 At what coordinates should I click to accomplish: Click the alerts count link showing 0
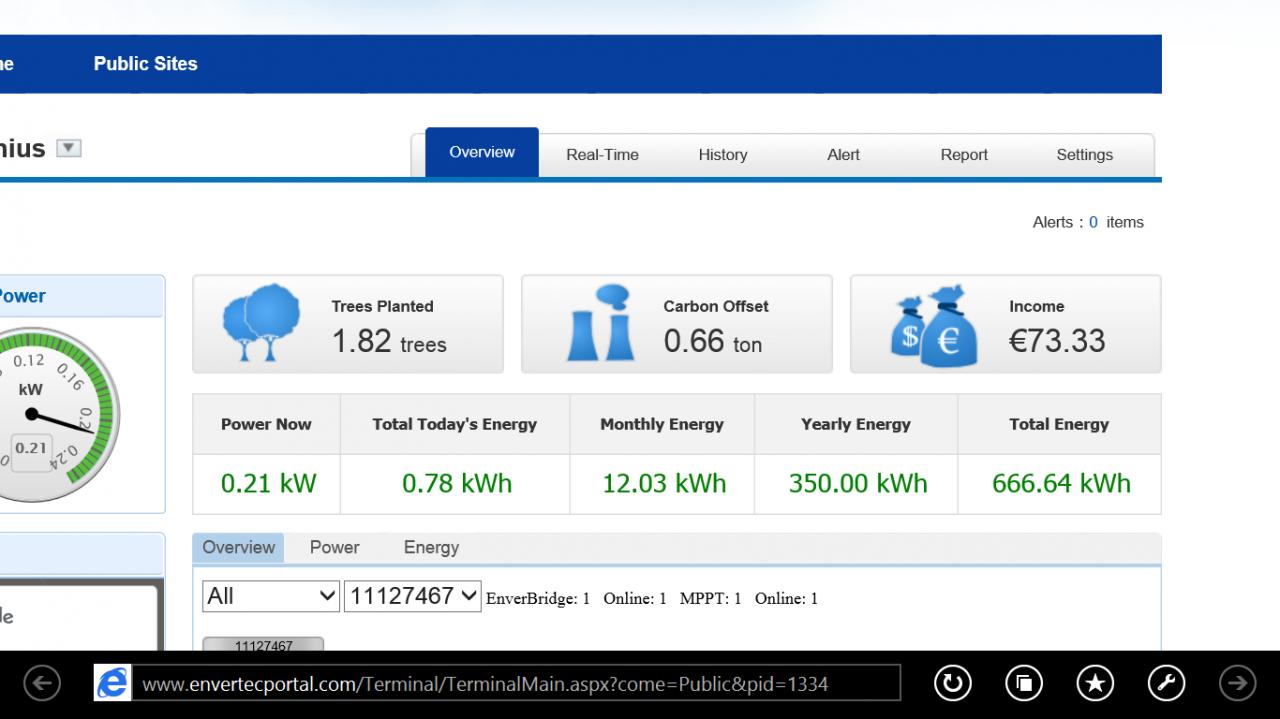click(1093, 223)
